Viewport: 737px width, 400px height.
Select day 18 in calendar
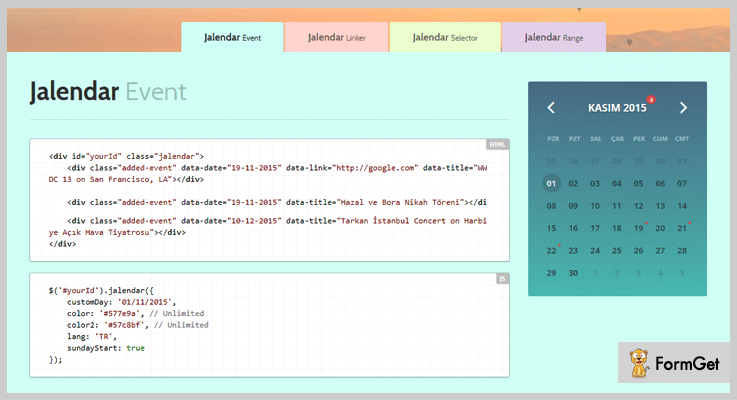pos(617,228)
